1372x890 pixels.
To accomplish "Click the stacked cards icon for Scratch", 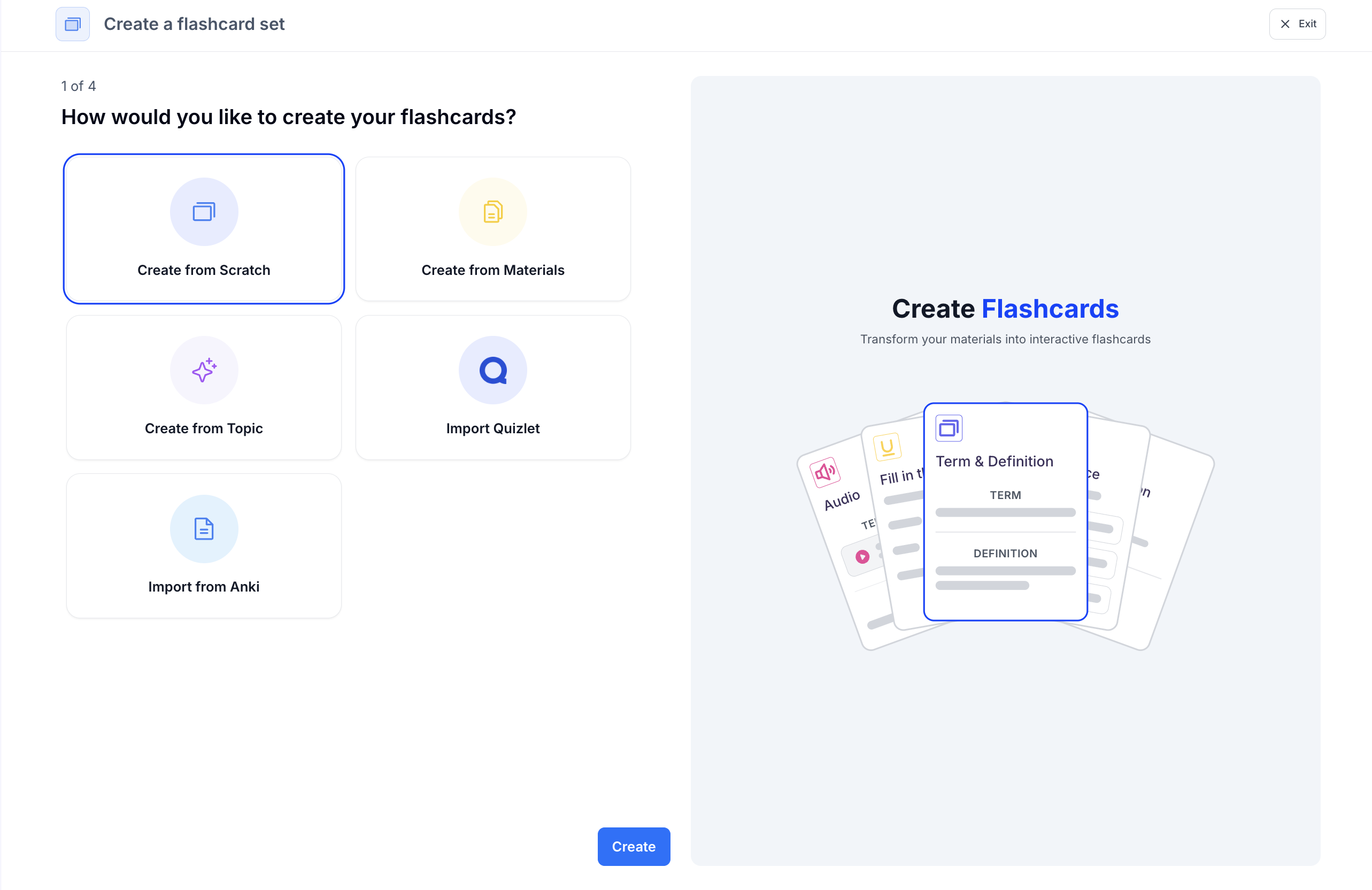I will (x=204, y=212).
